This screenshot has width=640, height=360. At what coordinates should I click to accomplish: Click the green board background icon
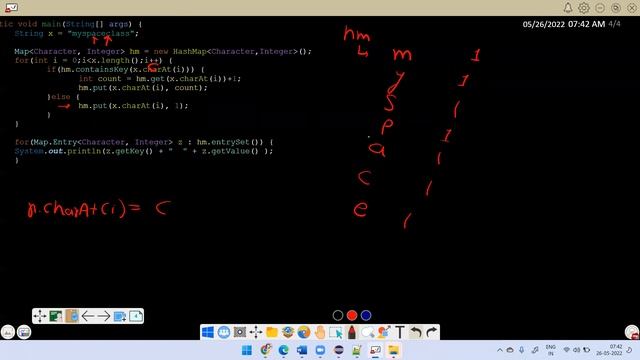[56, 316]
